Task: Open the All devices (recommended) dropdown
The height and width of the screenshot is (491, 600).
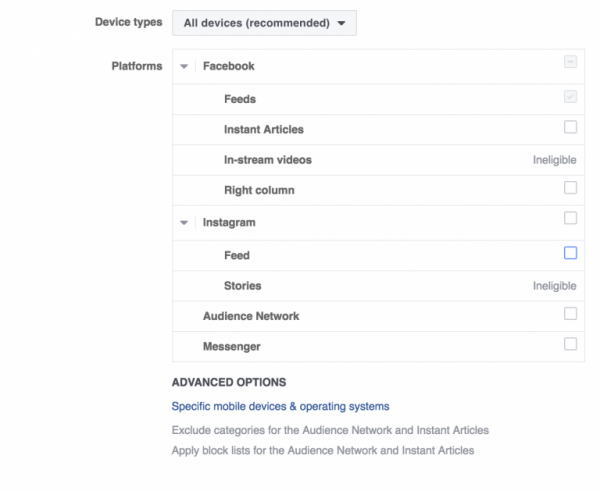Action: (x=264, y=23)
